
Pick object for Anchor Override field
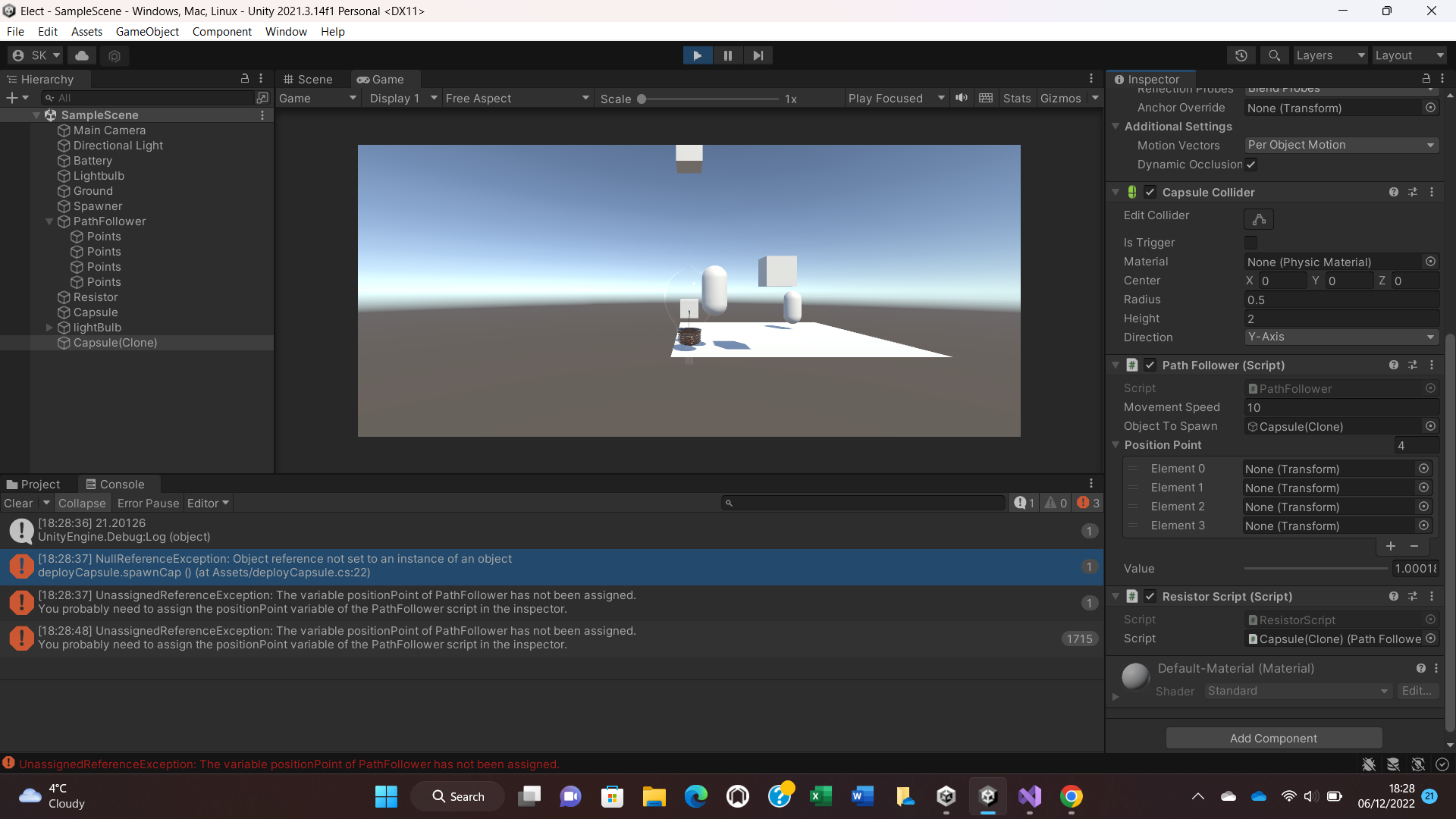1430,108
